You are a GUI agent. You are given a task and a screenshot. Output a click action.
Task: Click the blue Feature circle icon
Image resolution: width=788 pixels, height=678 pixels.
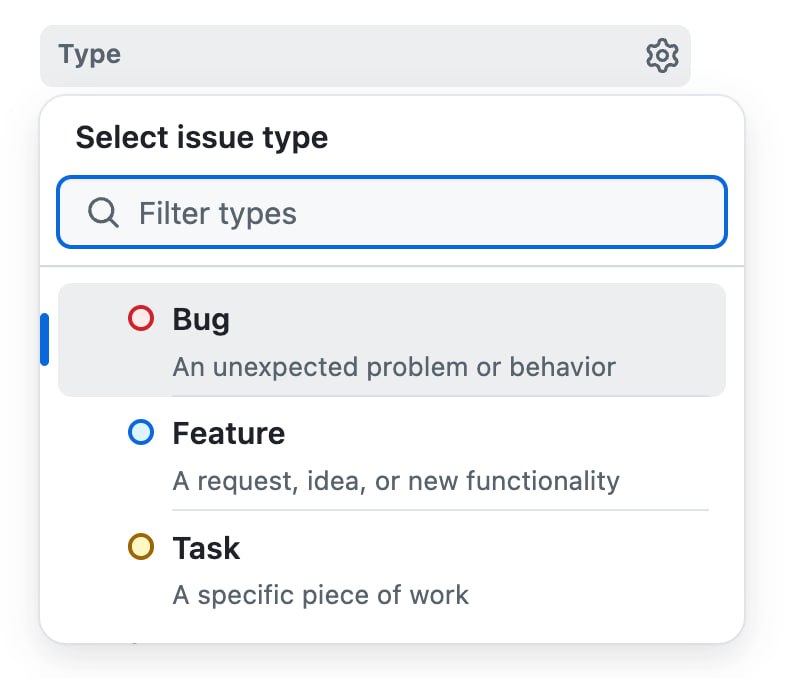point(141,432)
